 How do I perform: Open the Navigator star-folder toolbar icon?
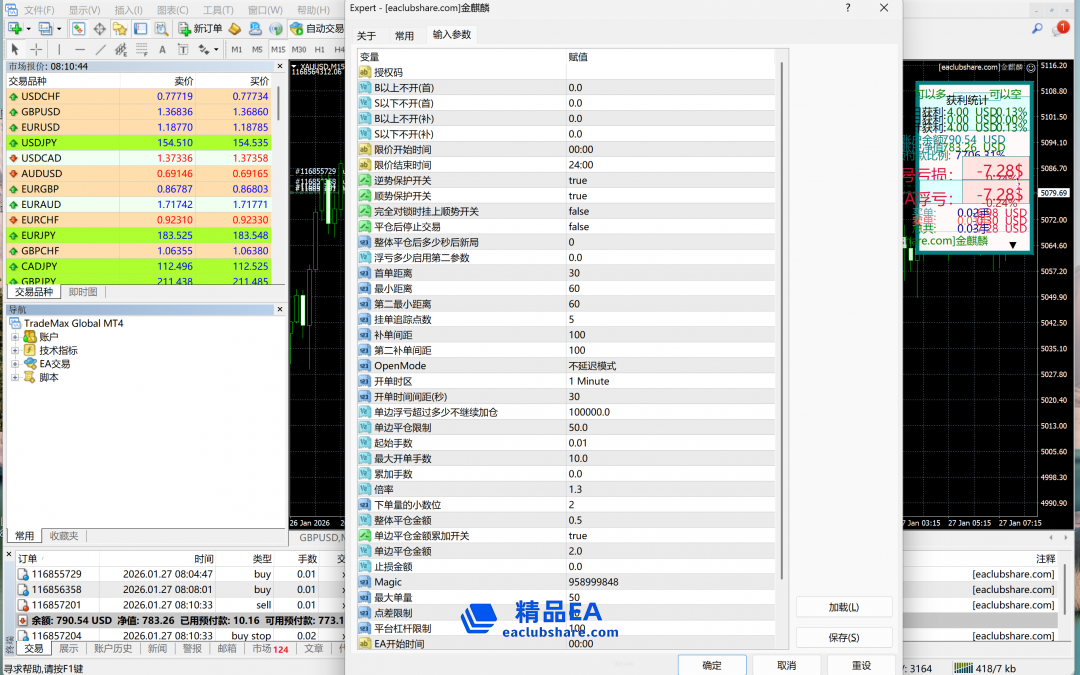[119, 28]
